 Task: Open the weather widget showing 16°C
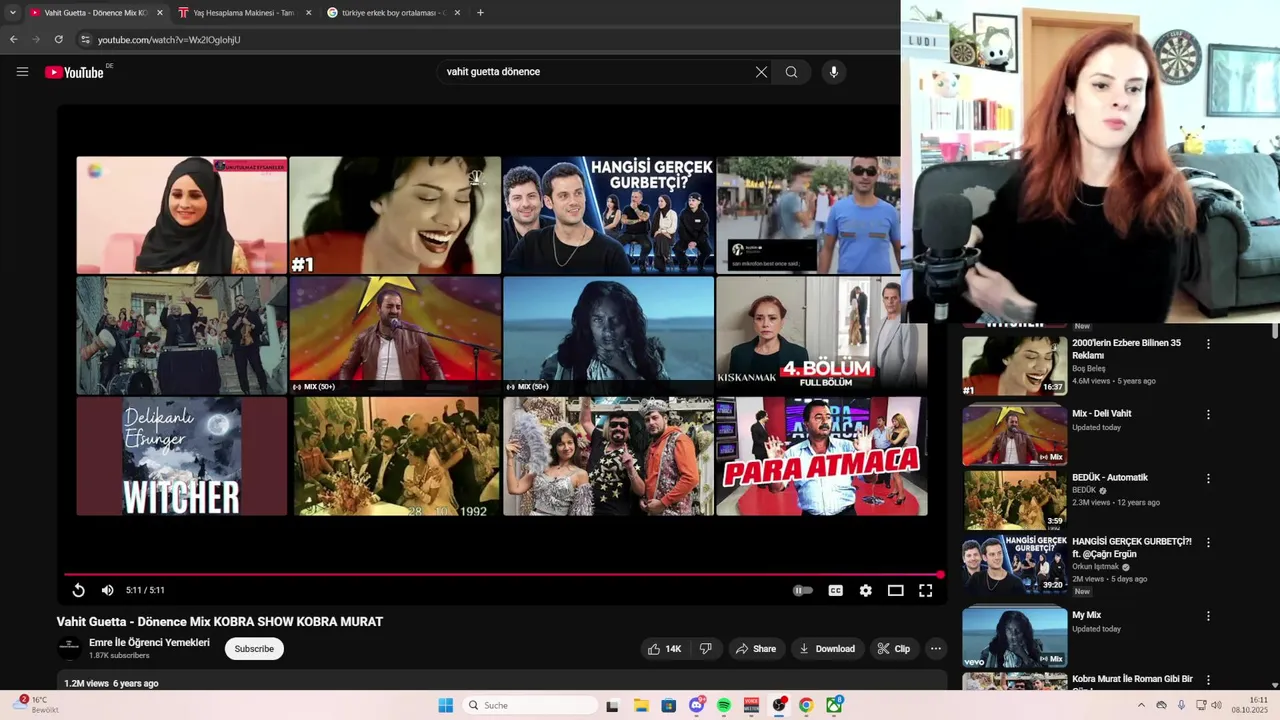(x=37, y=705)
